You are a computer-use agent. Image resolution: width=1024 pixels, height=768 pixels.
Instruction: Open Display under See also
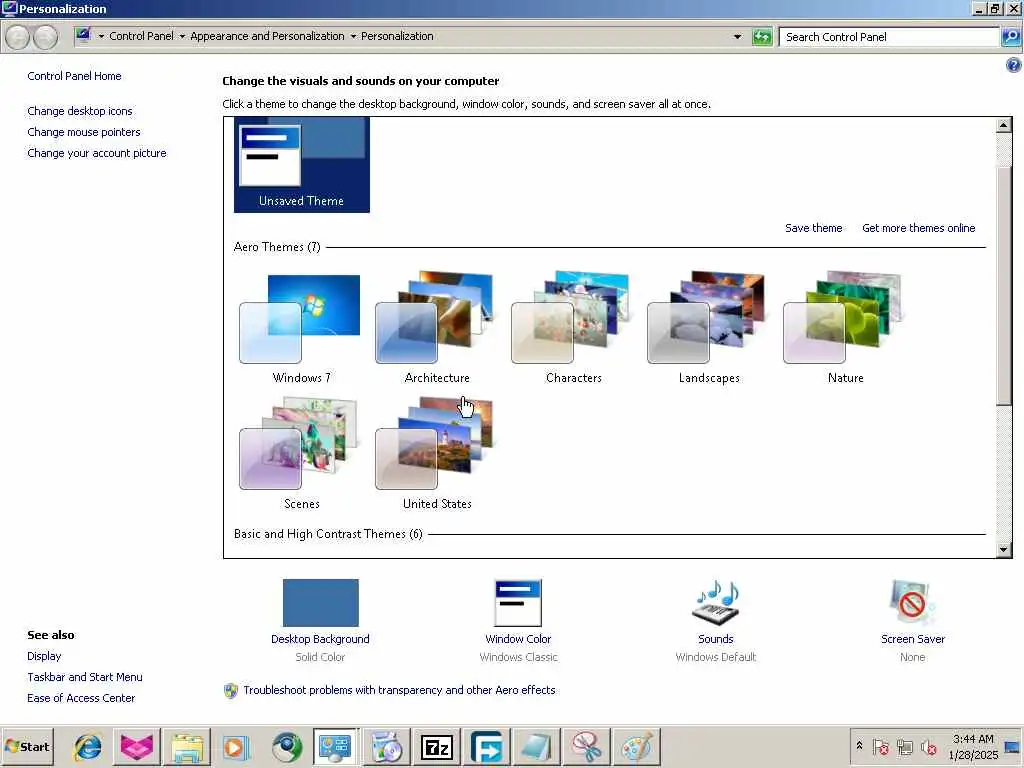click(44, 656)
